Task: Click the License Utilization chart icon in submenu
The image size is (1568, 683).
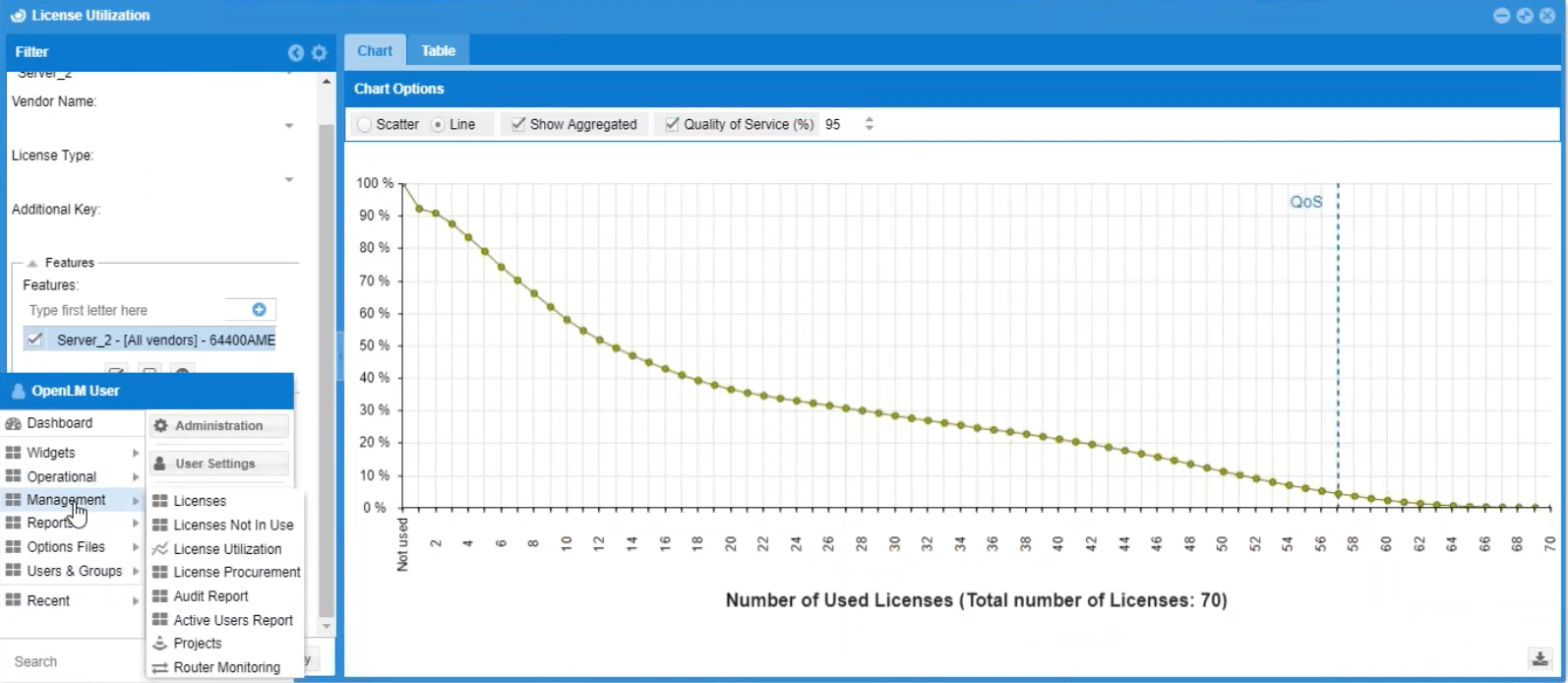Action: [x=159, y=549]
